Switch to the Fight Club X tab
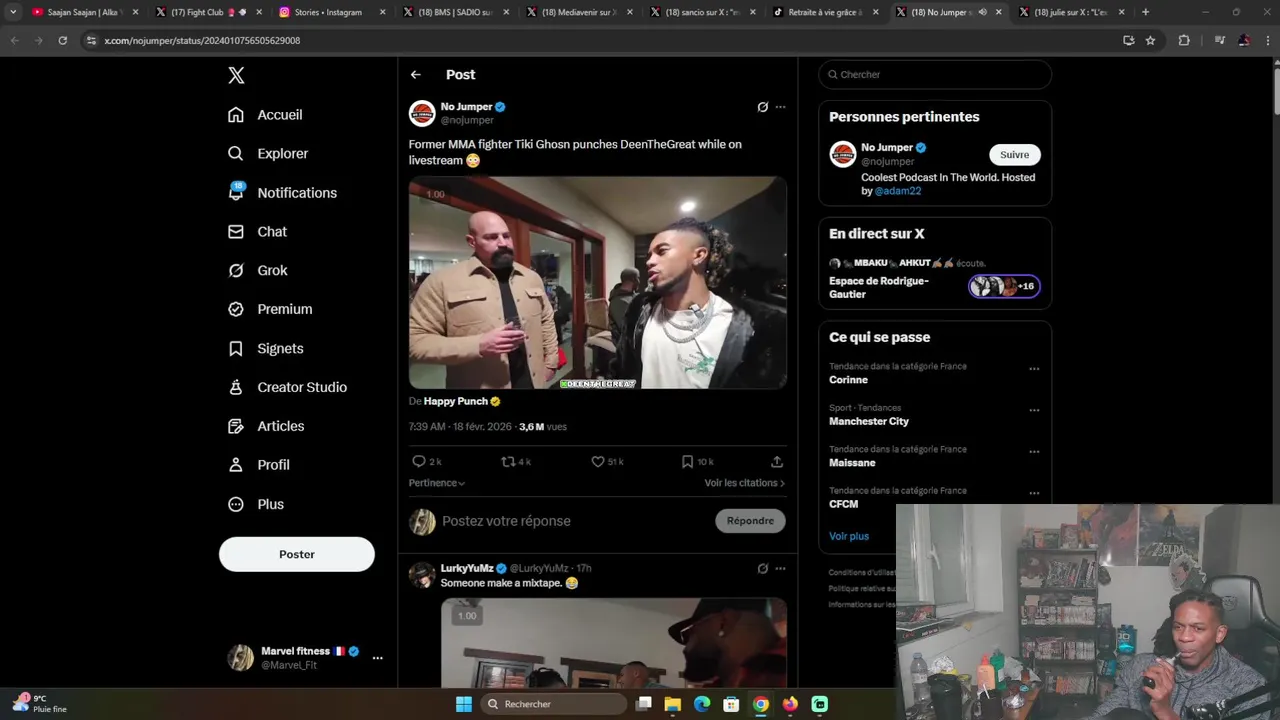 pyautogui.click(x=208, y=12)
